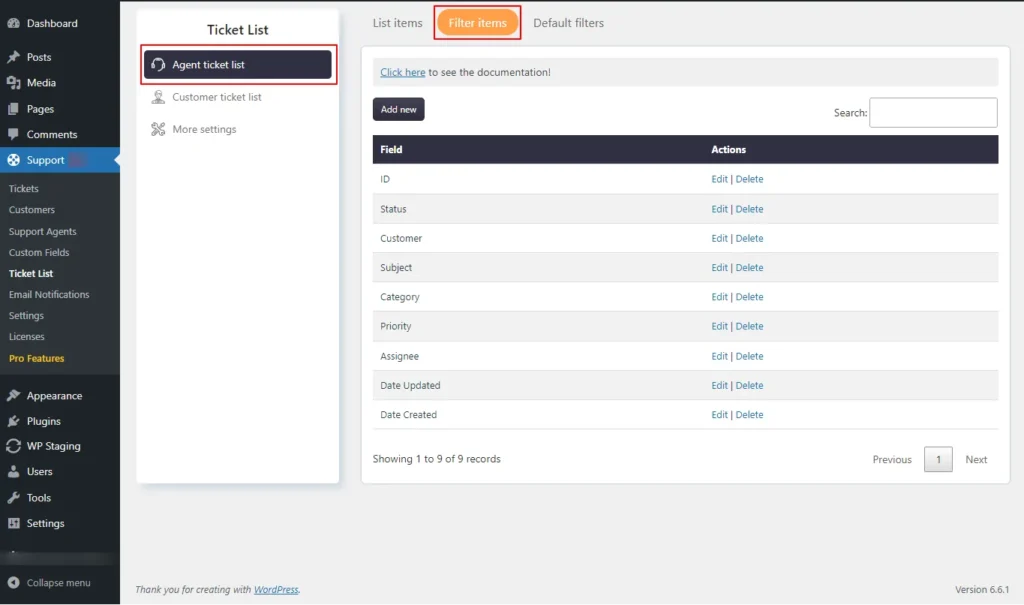Edit the Priority field

click(x=719, y=326)
